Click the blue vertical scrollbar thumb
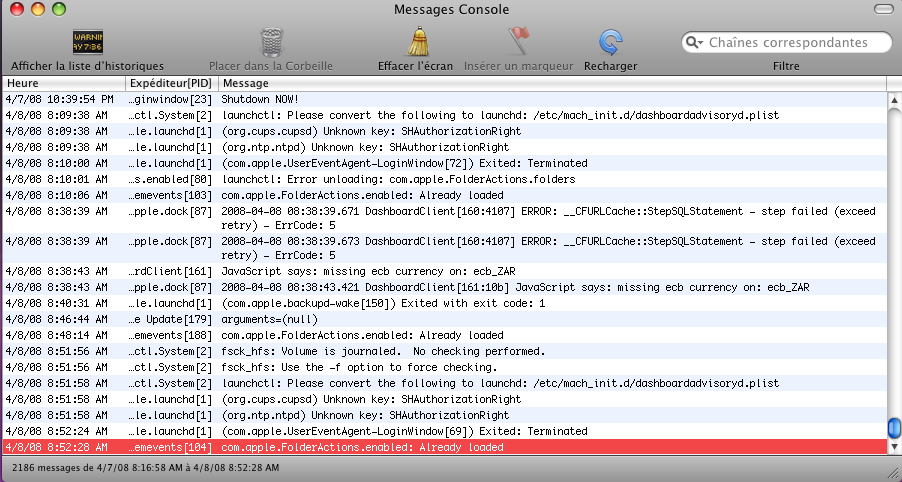 tap(893, 427)
